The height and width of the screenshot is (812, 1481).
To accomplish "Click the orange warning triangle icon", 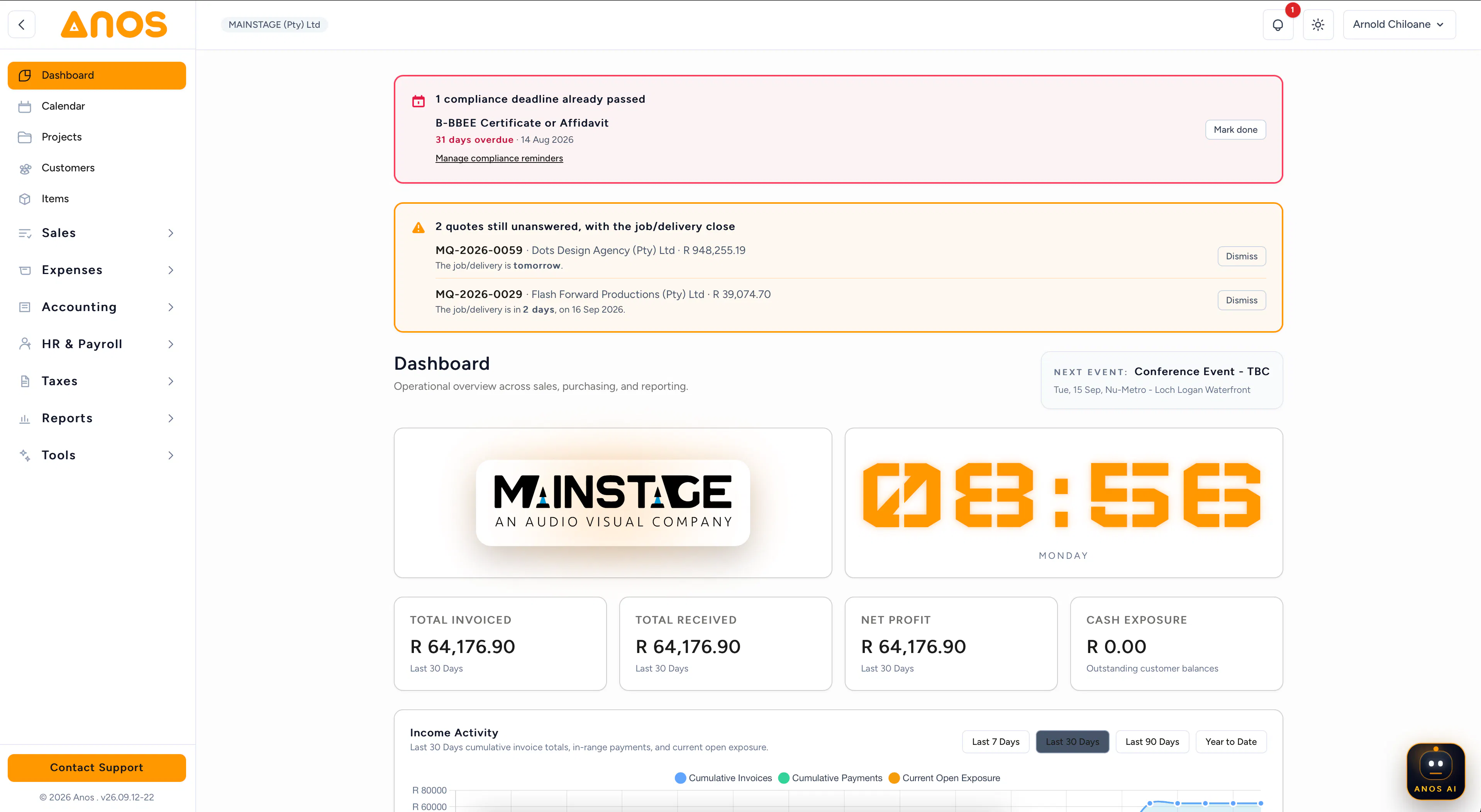I will [419, 228].
